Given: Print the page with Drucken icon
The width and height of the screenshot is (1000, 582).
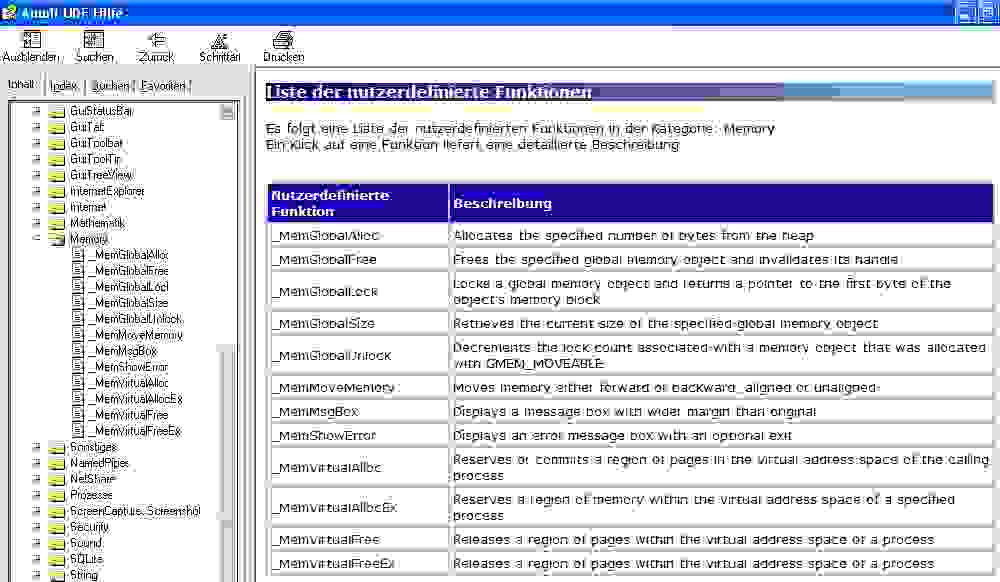Looking at the screenshot, I should pyautogui.click(x=283, y=40).
